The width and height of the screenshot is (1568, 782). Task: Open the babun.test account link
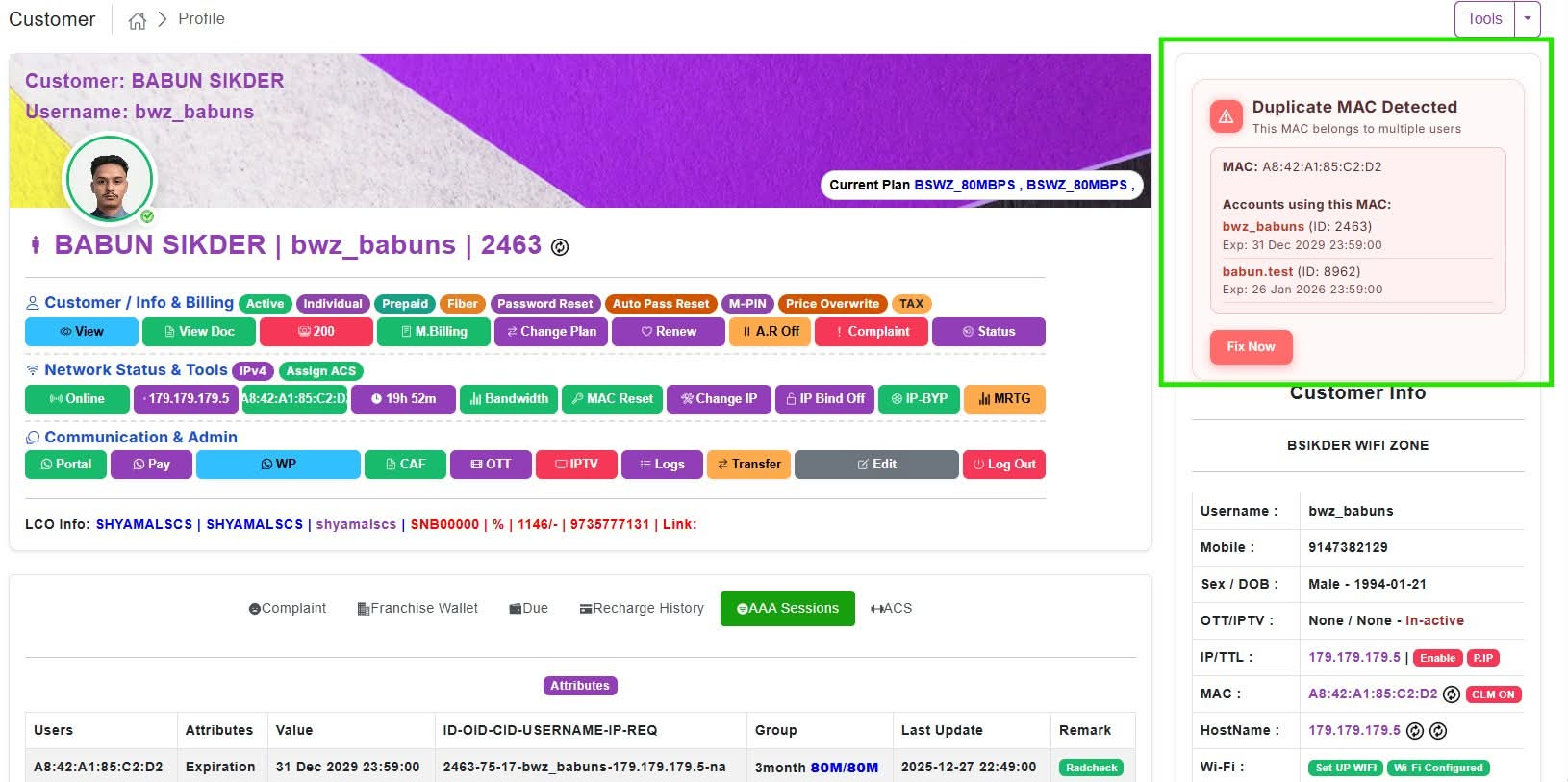(x=1257, y=272)
